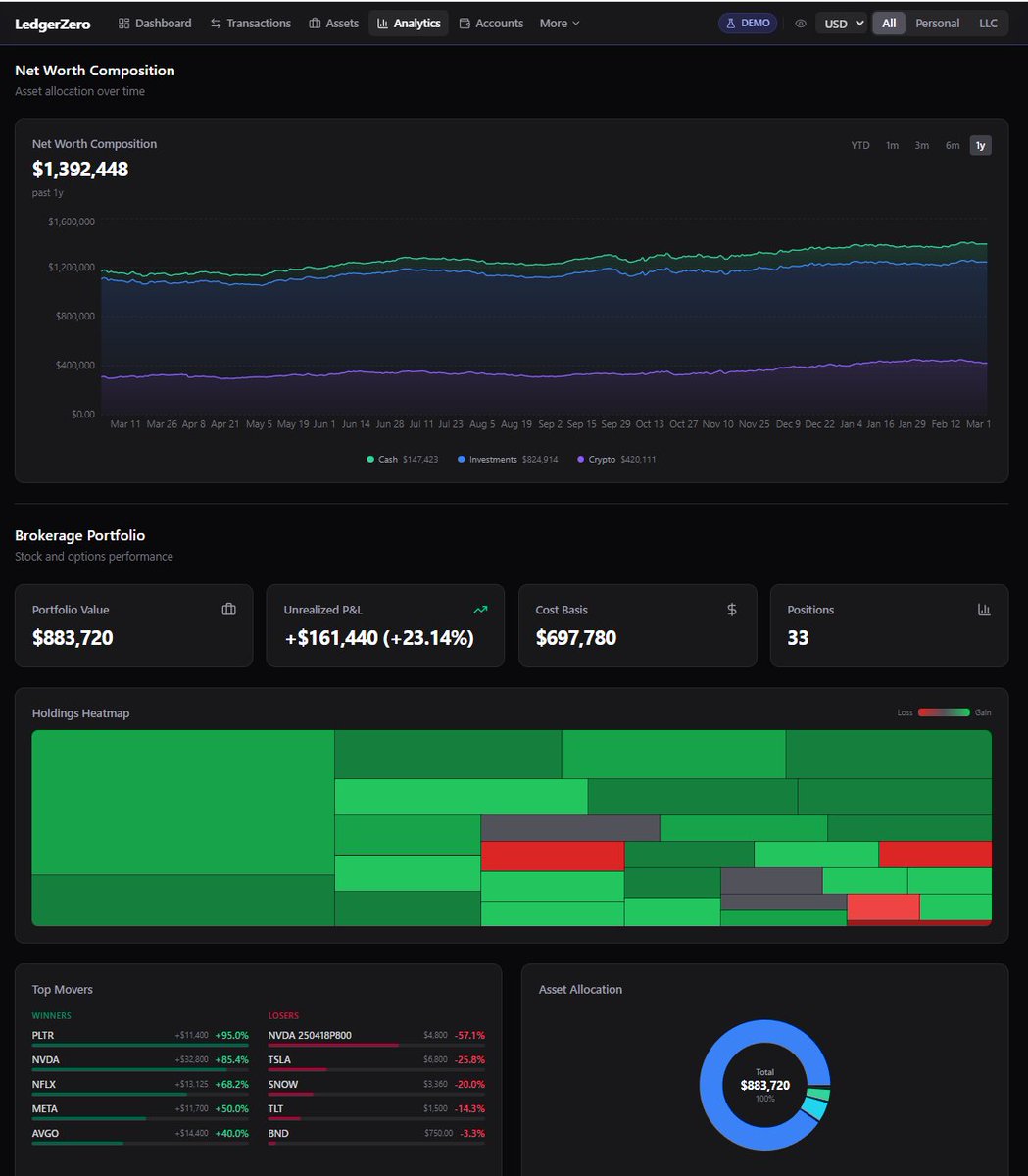Image resolution: width=1028 pixels, height=1176 pixels.
Task: Go to Transactions in the navigation
Action: coord(250,23)
